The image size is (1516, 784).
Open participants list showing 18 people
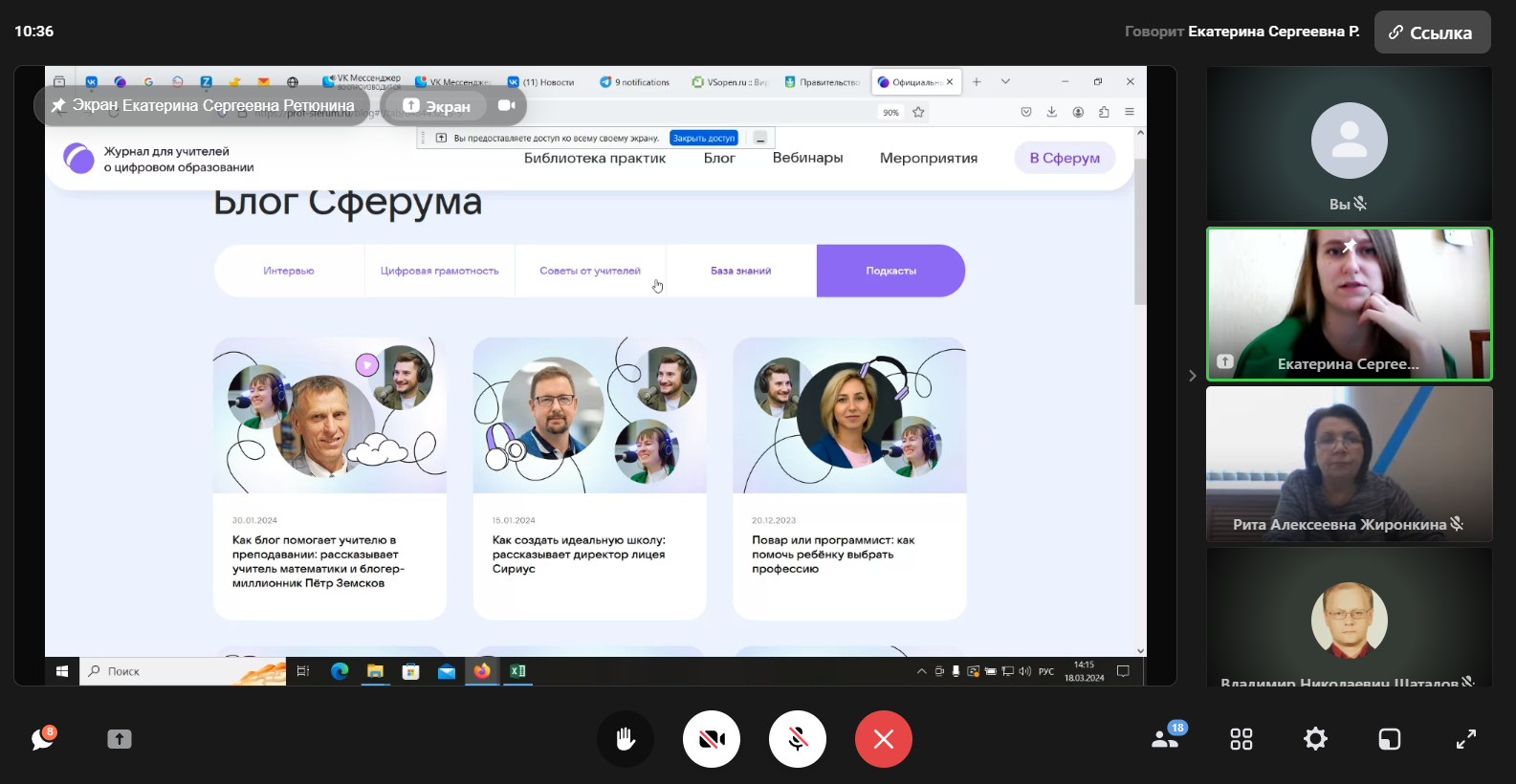(1166, 739)
